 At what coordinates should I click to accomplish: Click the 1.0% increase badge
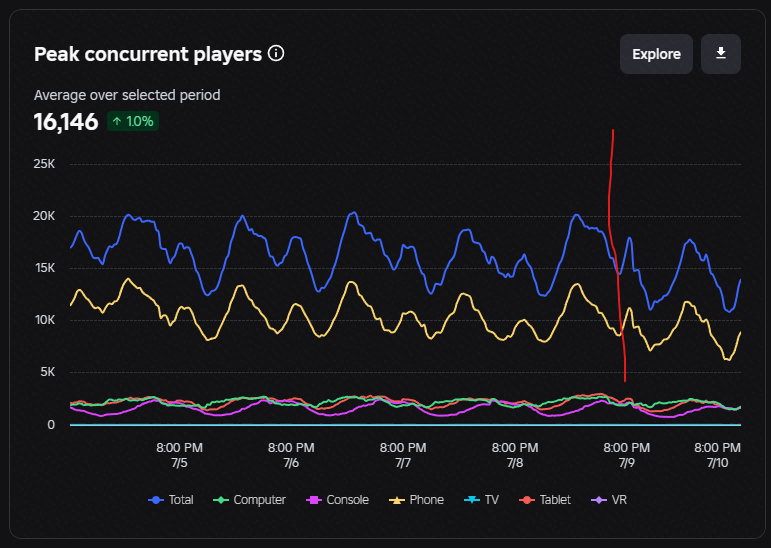133,122
